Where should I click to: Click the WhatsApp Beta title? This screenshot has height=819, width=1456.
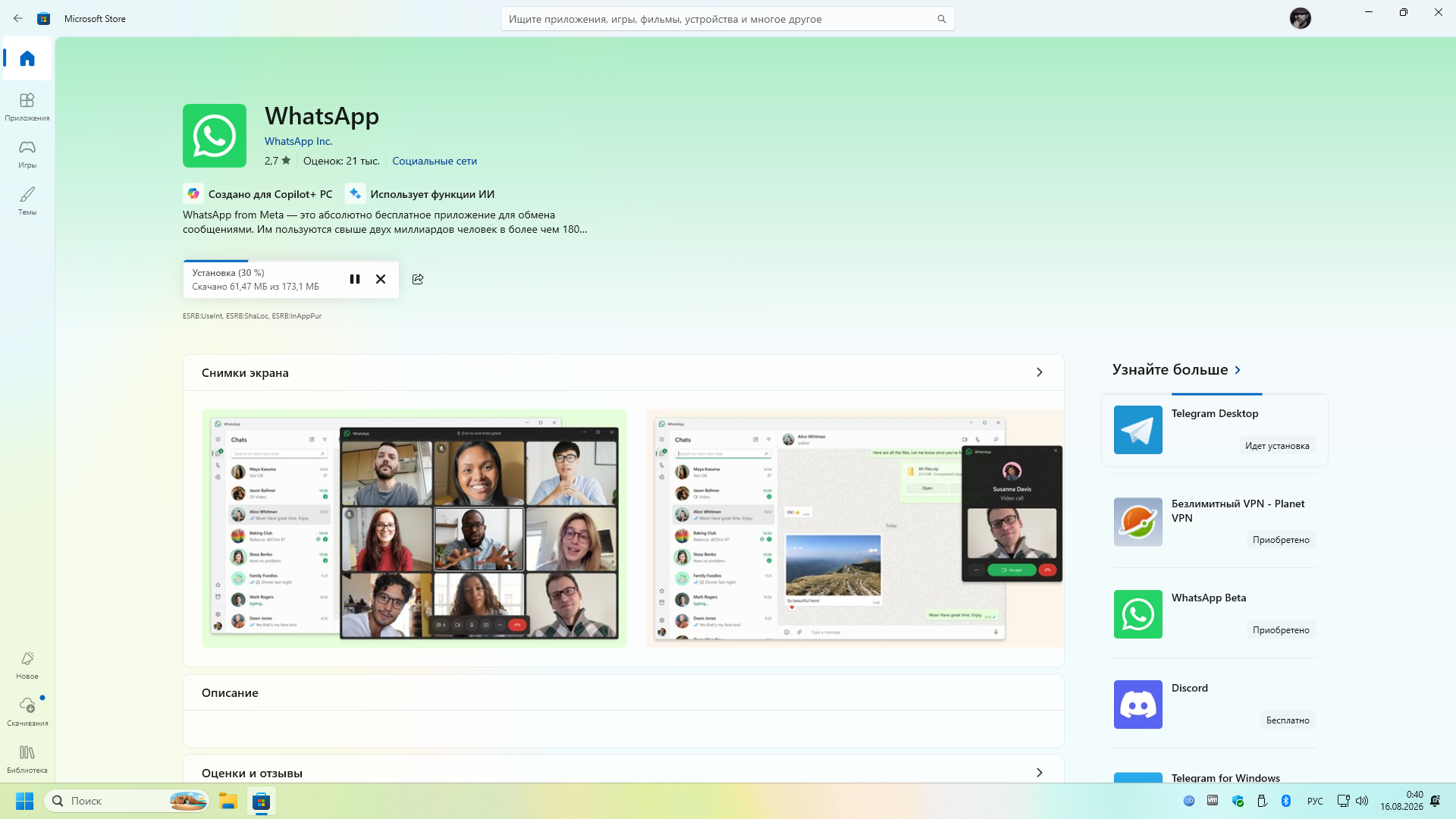point(1209,598)
